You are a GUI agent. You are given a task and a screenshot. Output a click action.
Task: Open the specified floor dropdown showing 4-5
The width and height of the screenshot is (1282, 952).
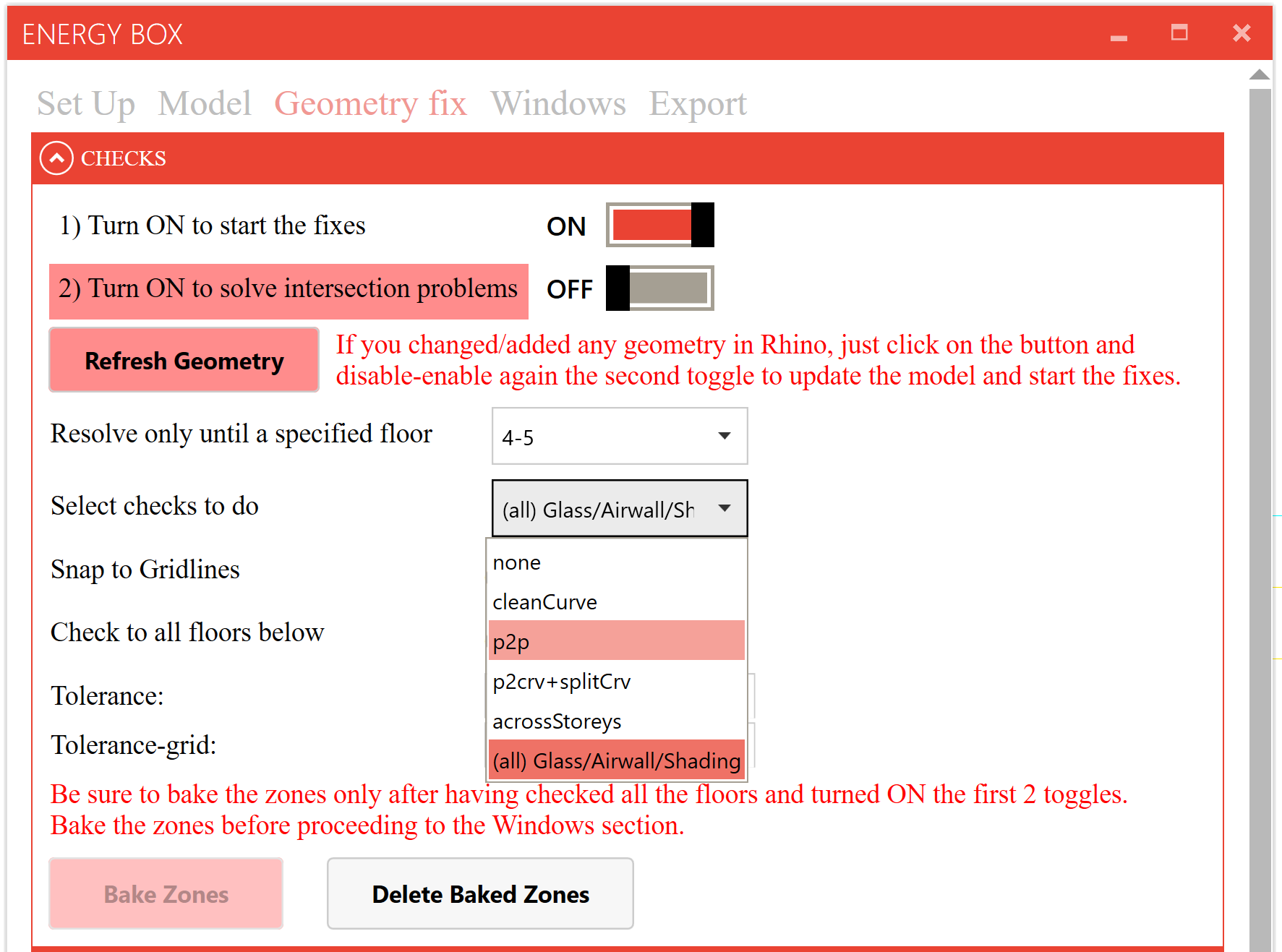[x=619, y=436]
